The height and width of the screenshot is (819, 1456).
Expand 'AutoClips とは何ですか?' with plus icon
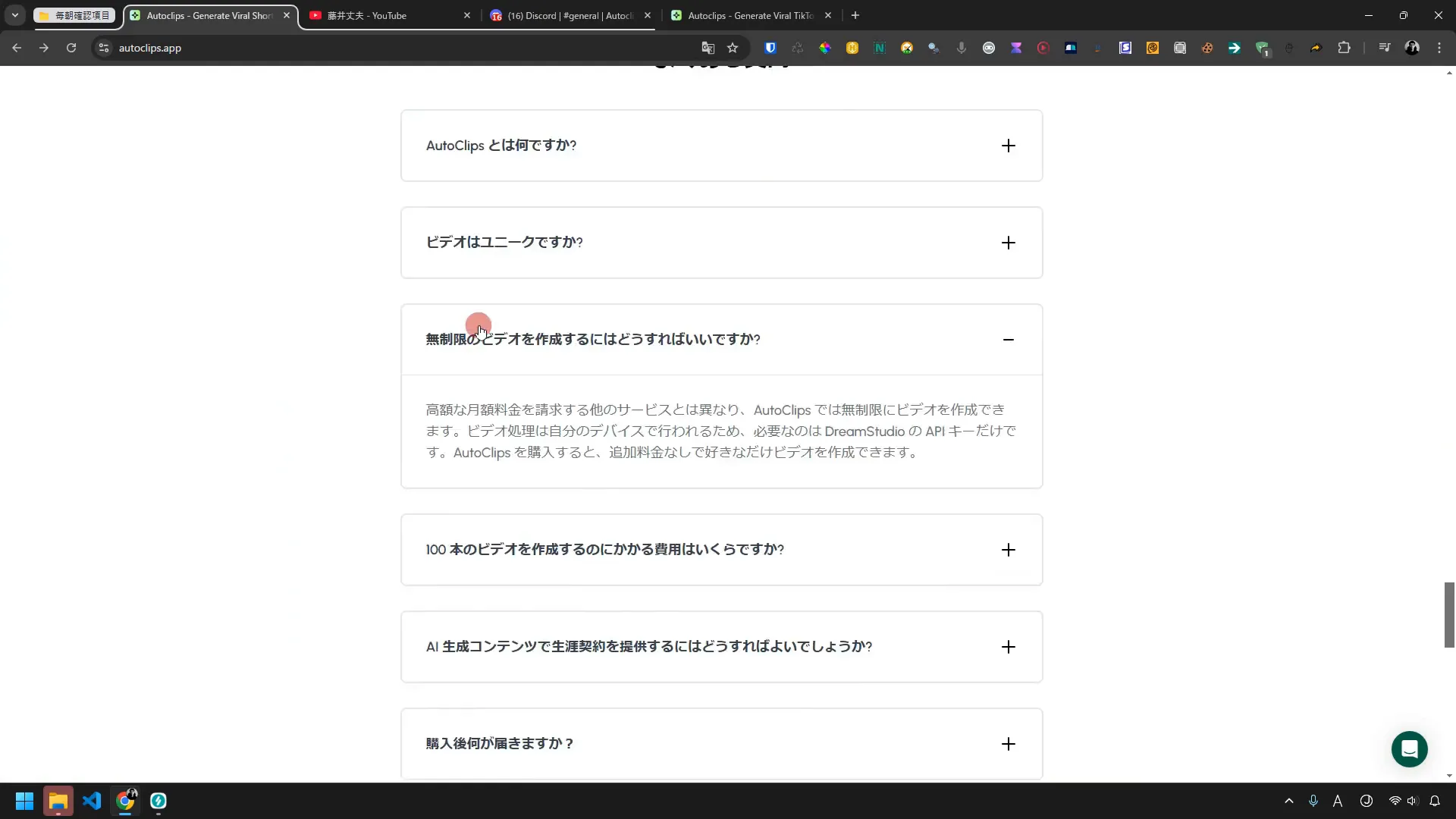point(1008,146)
